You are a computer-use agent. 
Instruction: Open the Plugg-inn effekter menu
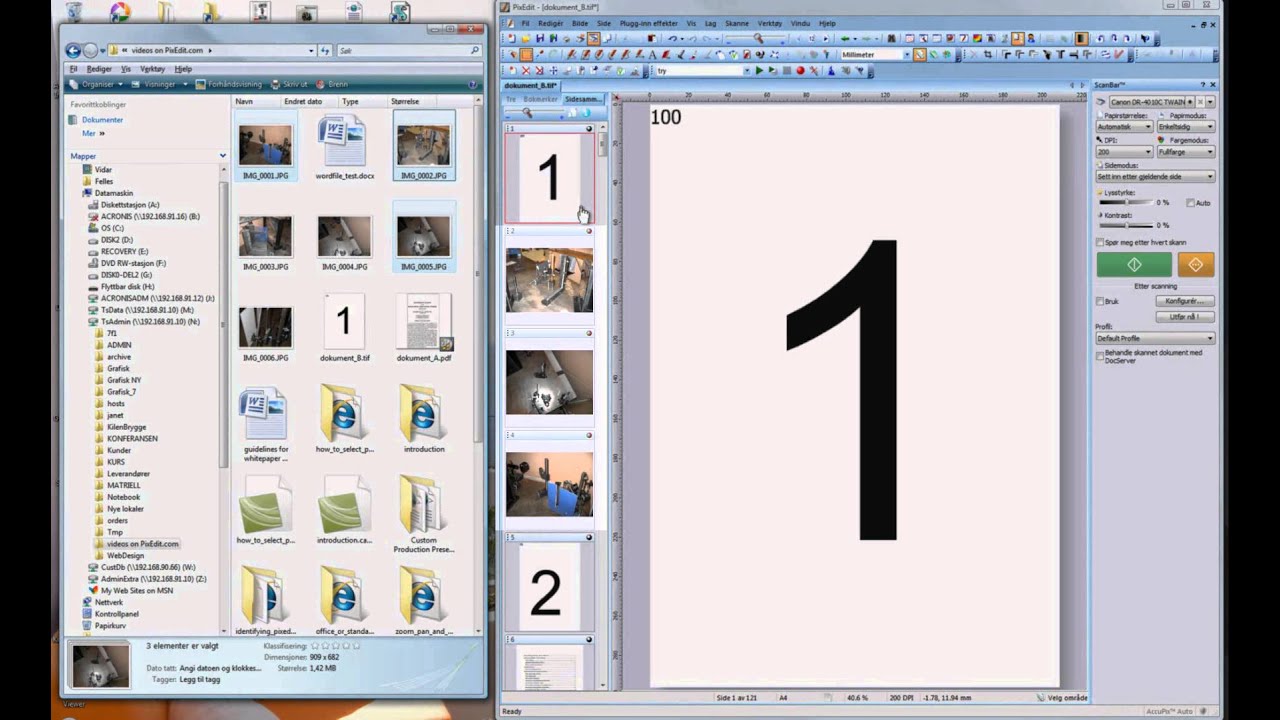(648, 23)
